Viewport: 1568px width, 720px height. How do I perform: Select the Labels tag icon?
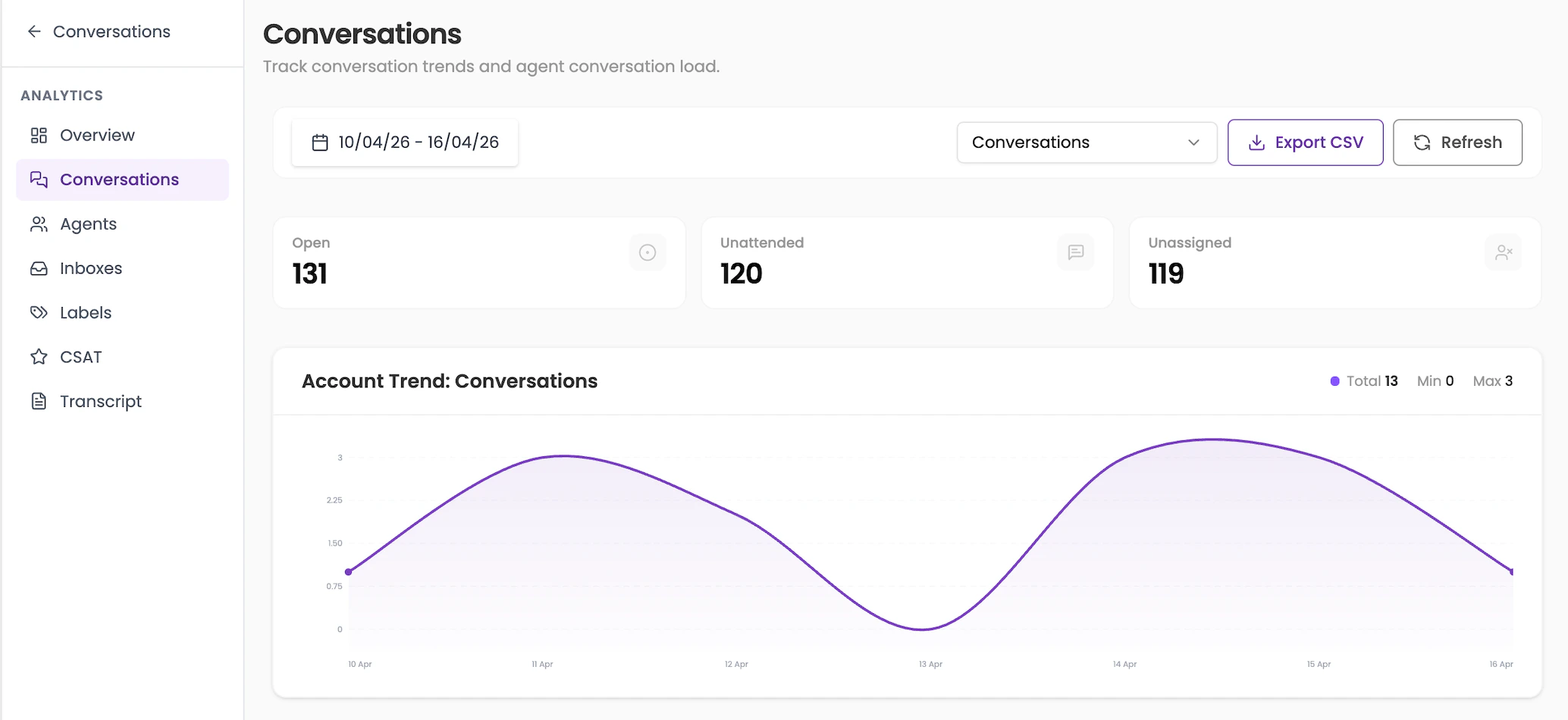coord(39,312)
